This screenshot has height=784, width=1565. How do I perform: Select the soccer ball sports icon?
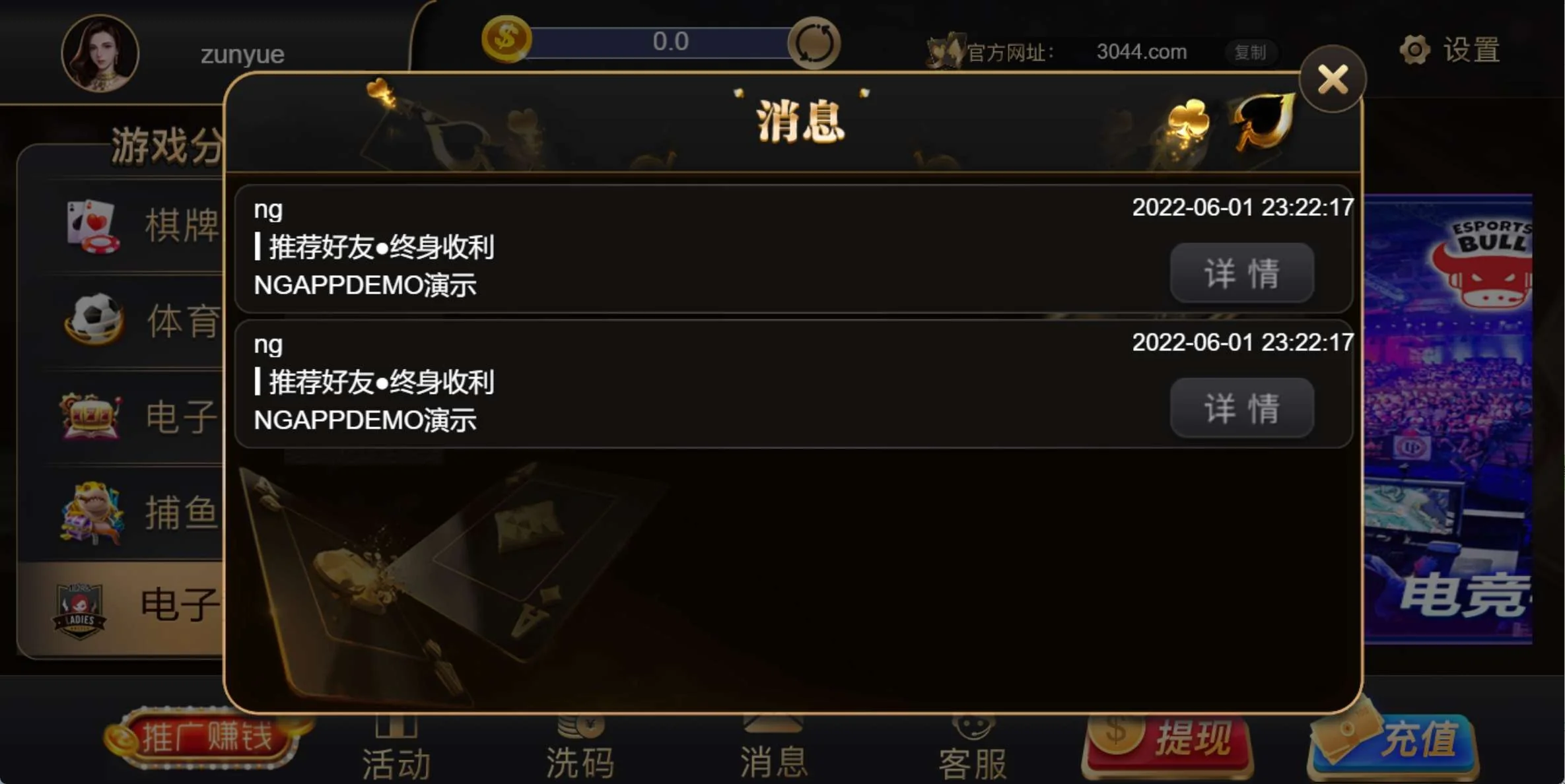pos(94,319)
